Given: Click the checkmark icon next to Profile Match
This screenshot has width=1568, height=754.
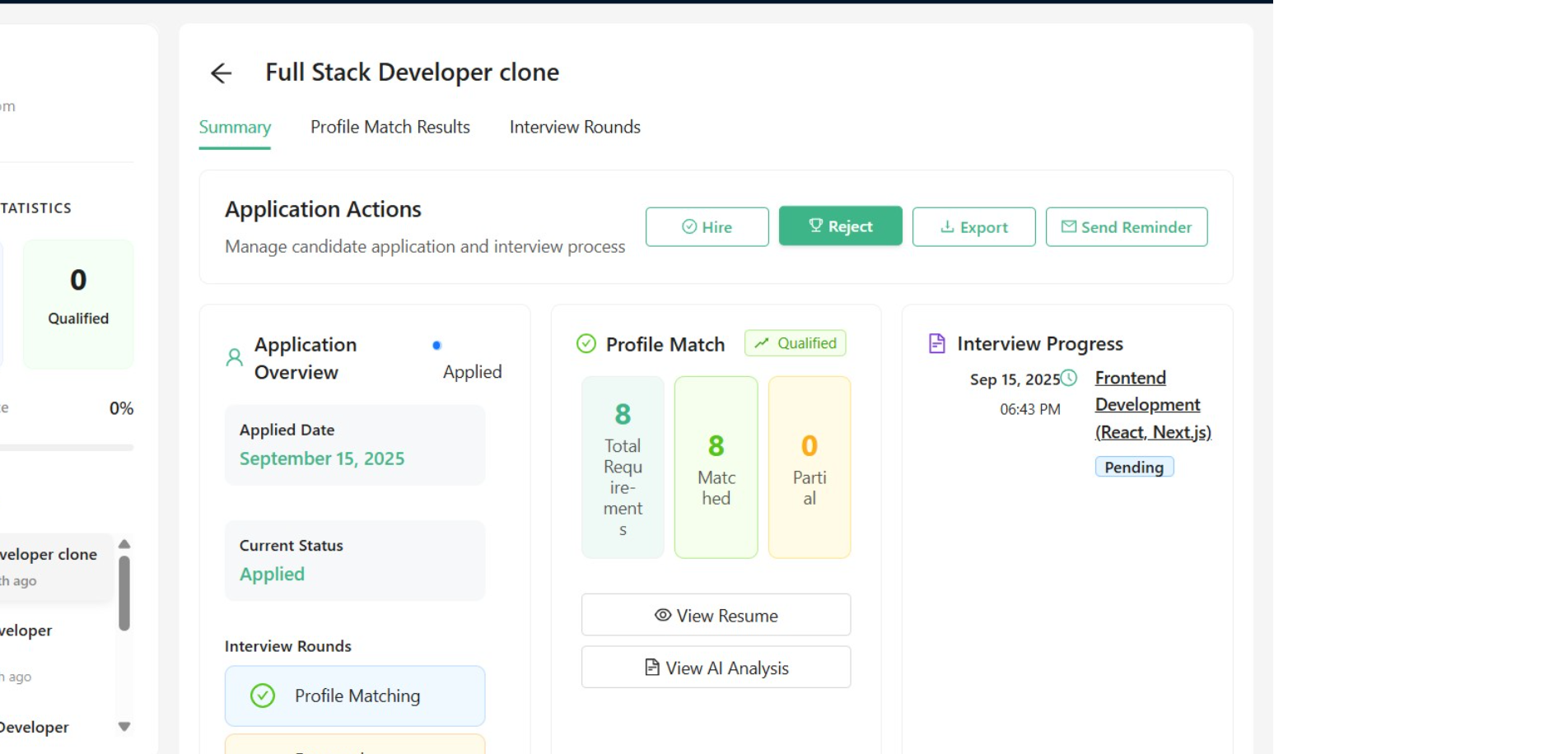Looking at the screenshot, I should (x=586, y=344).
